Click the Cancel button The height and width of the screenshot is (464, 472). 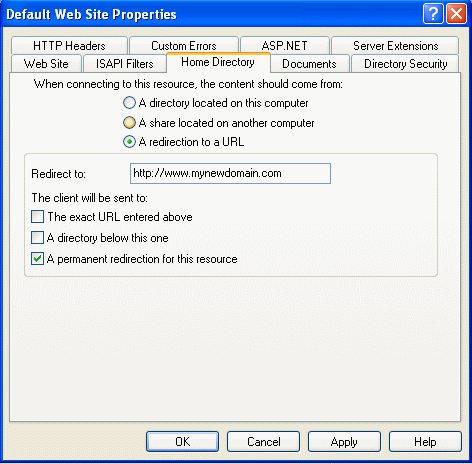click(x=263, y=442)
